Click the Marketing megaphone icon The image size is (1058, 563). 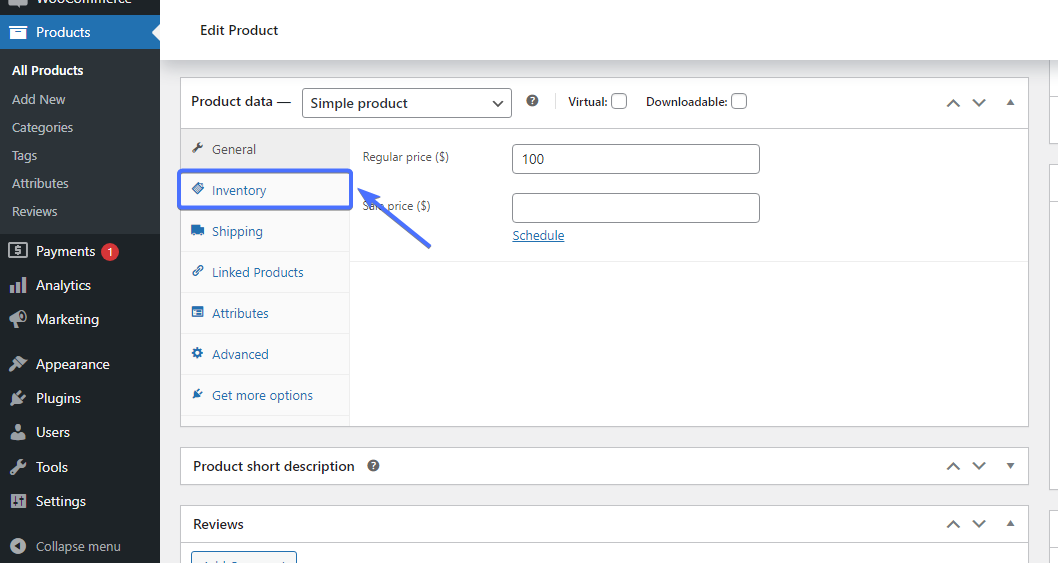coord(18,319)
